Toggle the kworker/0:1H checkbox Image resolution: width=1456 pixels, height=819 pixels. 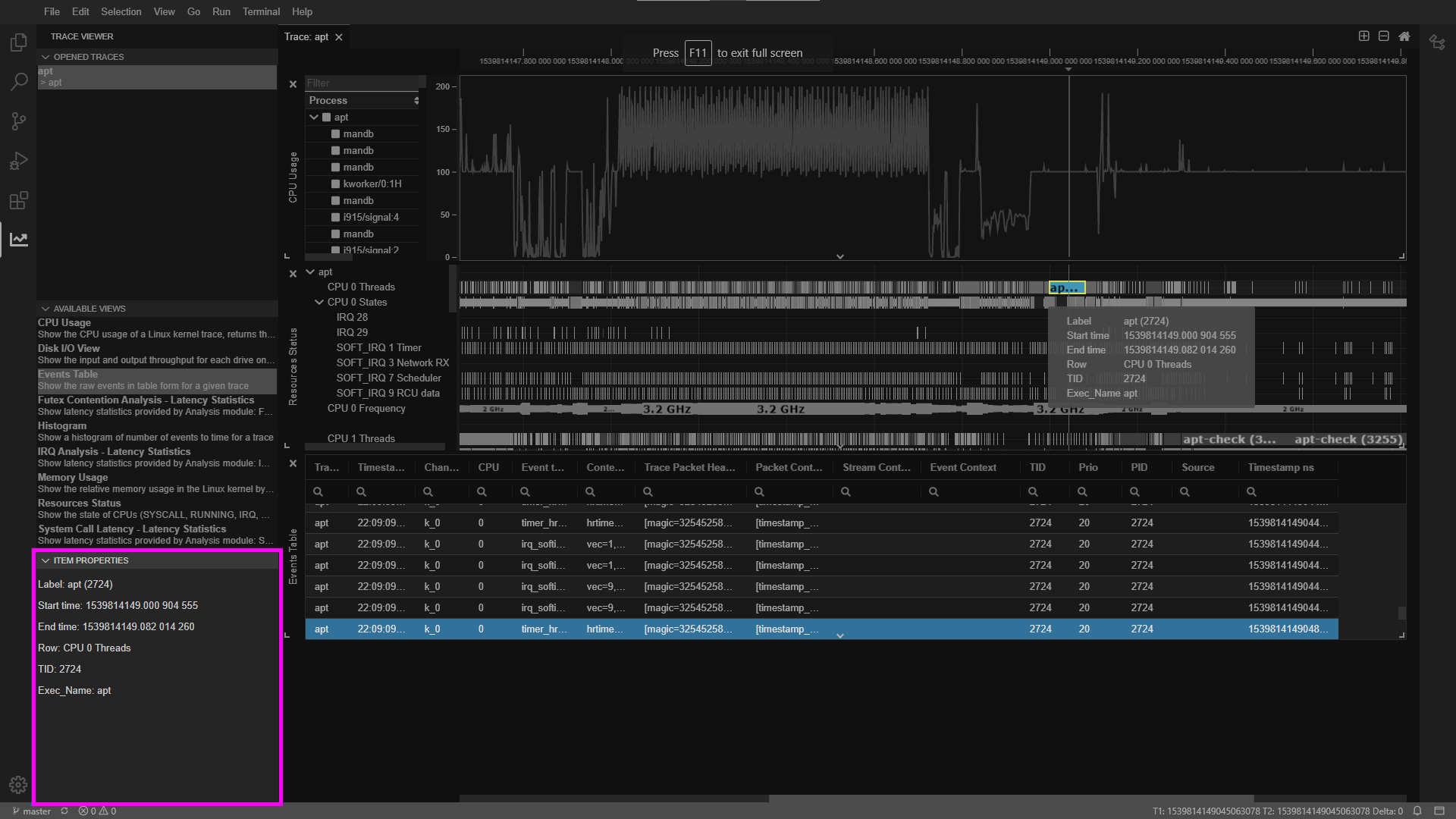point(335,184)
